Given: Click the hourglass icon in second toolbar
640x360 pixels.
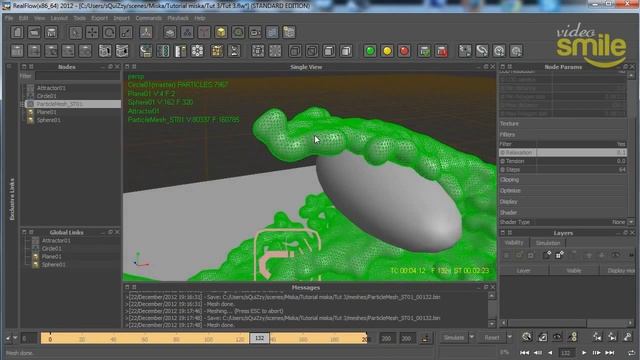Looking at the screenshot, I should pyautogui.click(x=234, y=51).
